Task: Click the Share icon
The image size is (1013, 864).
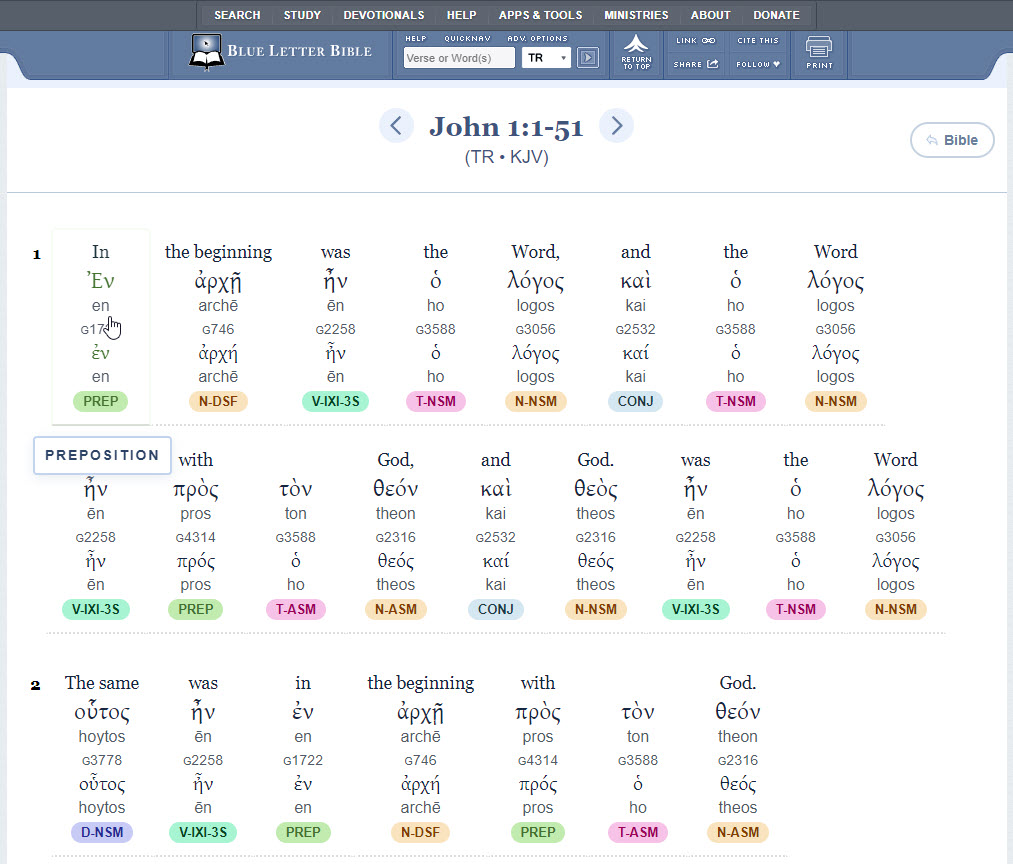Action: [712, 65]
